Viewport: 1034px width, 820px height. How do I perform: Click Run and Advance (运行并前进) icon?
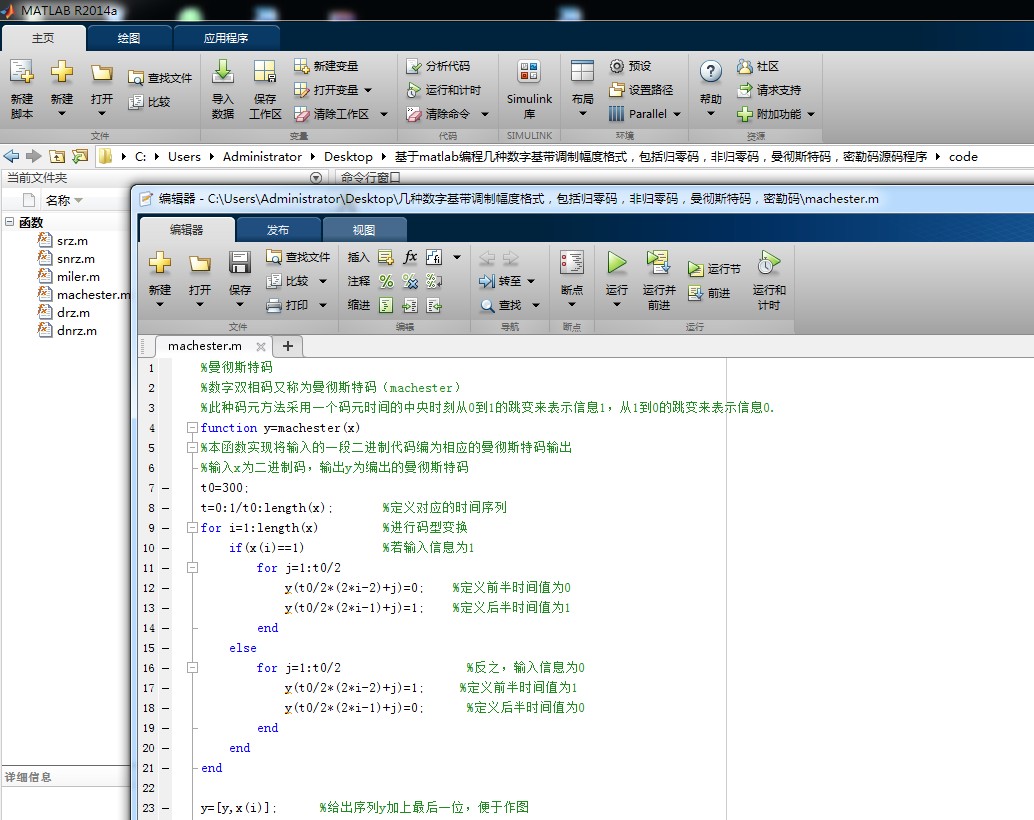pos(658,263)
